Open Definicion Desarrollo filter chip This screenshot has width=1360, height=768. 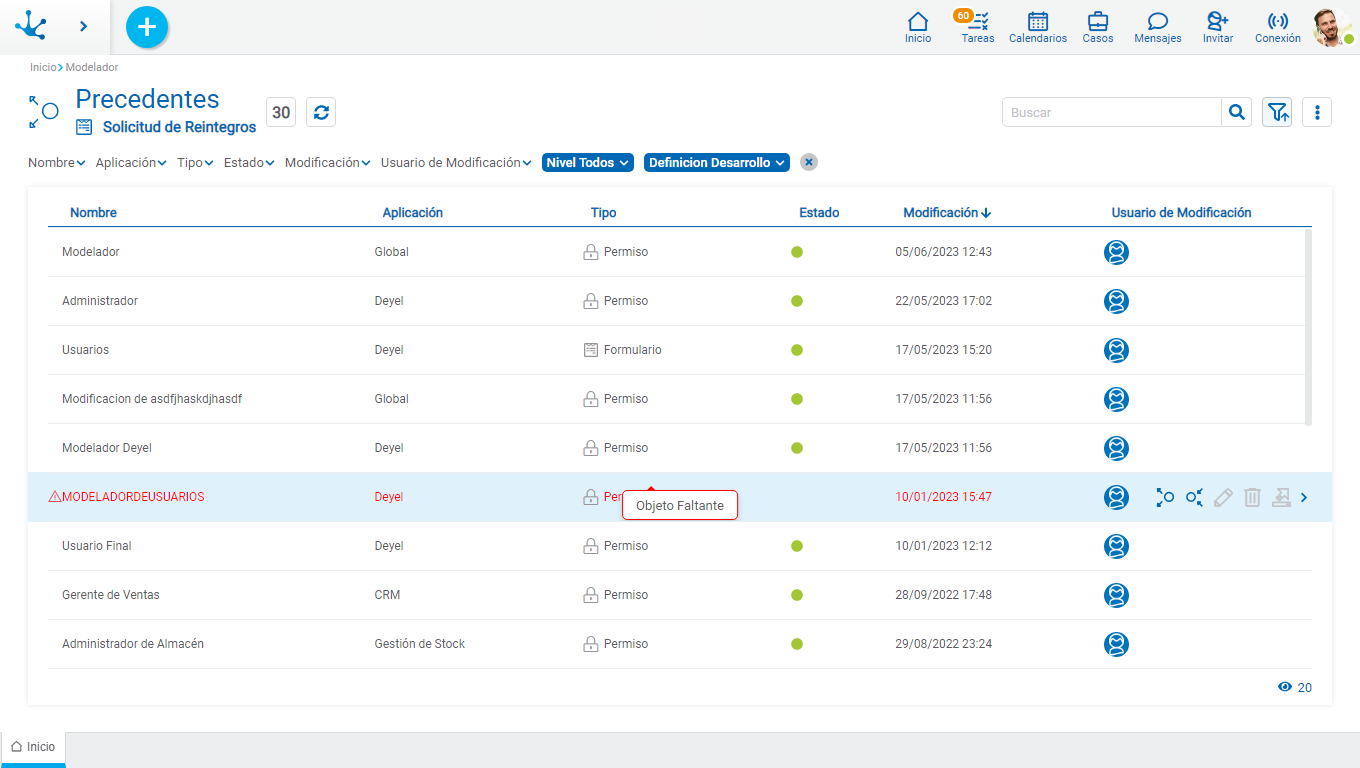(x=717, y=162)
